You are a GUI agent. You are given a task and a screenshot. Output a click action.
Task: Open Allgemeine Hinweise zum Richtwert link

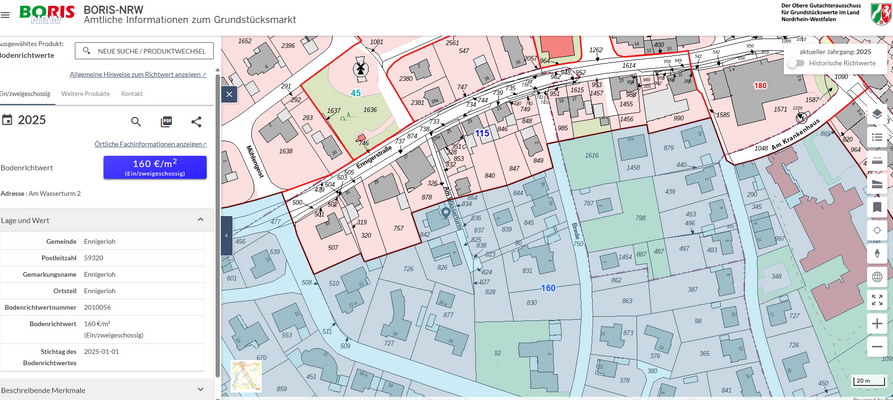(x=138, y=74)
